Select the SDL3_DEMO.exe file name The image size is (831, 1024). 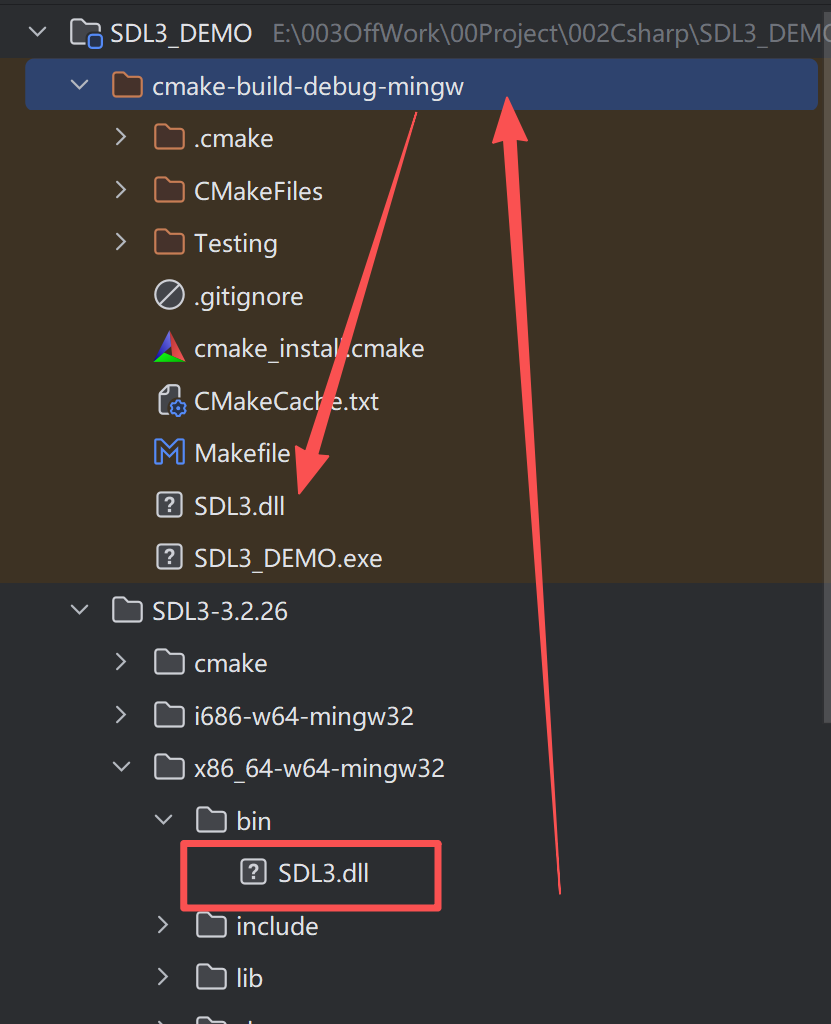(x=288, y=558)
